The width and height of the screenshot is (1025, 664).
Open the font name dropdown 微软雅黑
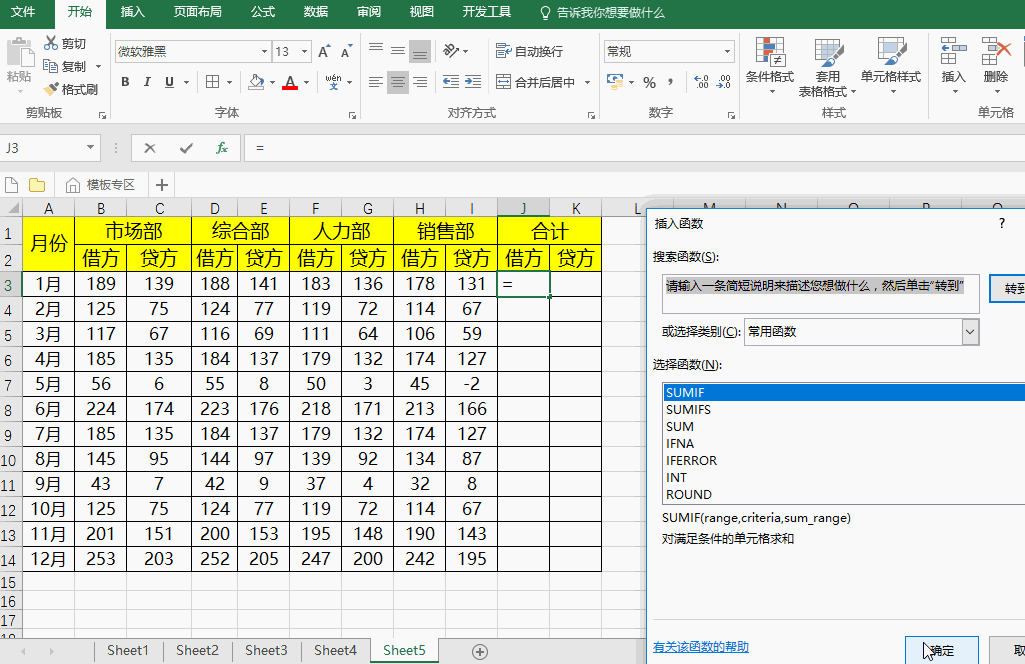(264, 52)
